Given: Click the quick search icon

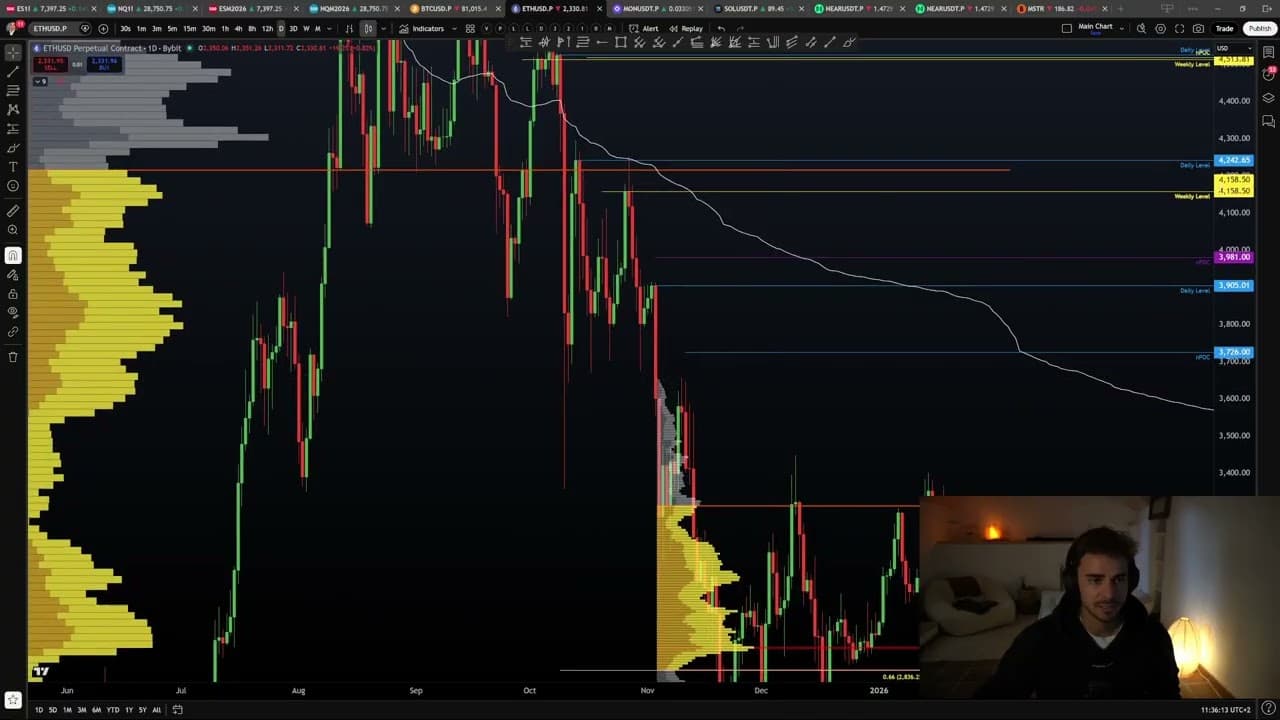Looking at the screenshot, I should (x=1141, y=28).
